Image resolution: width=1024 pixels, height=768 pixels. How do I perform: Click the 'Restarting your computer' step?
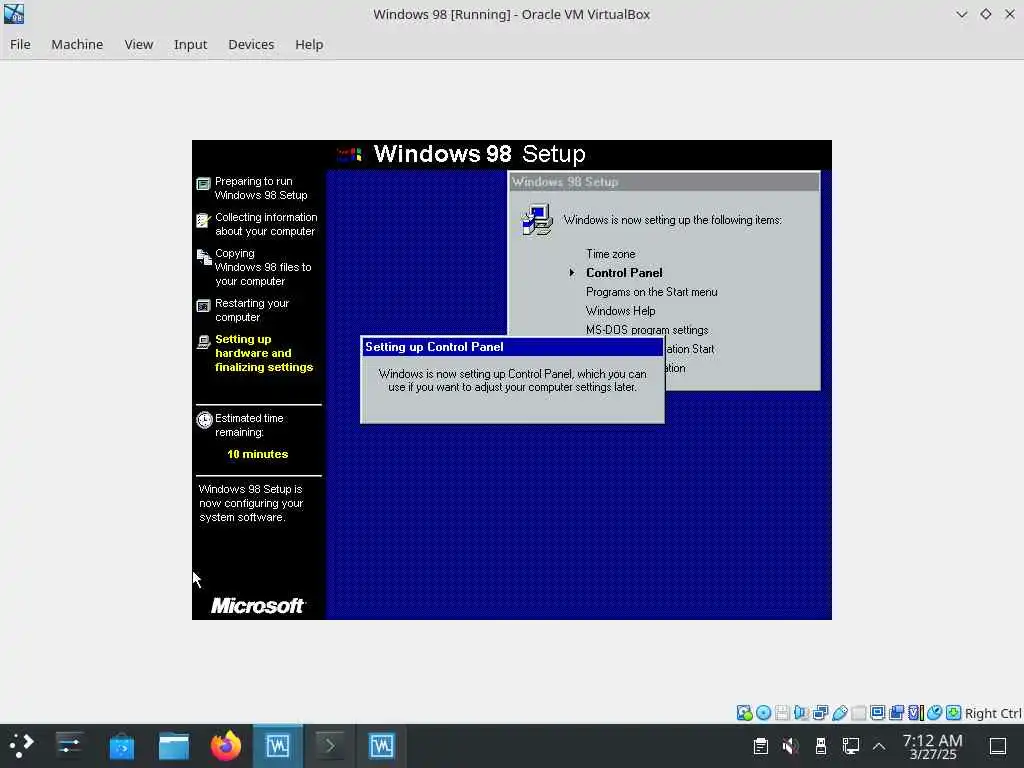(251, 310)
